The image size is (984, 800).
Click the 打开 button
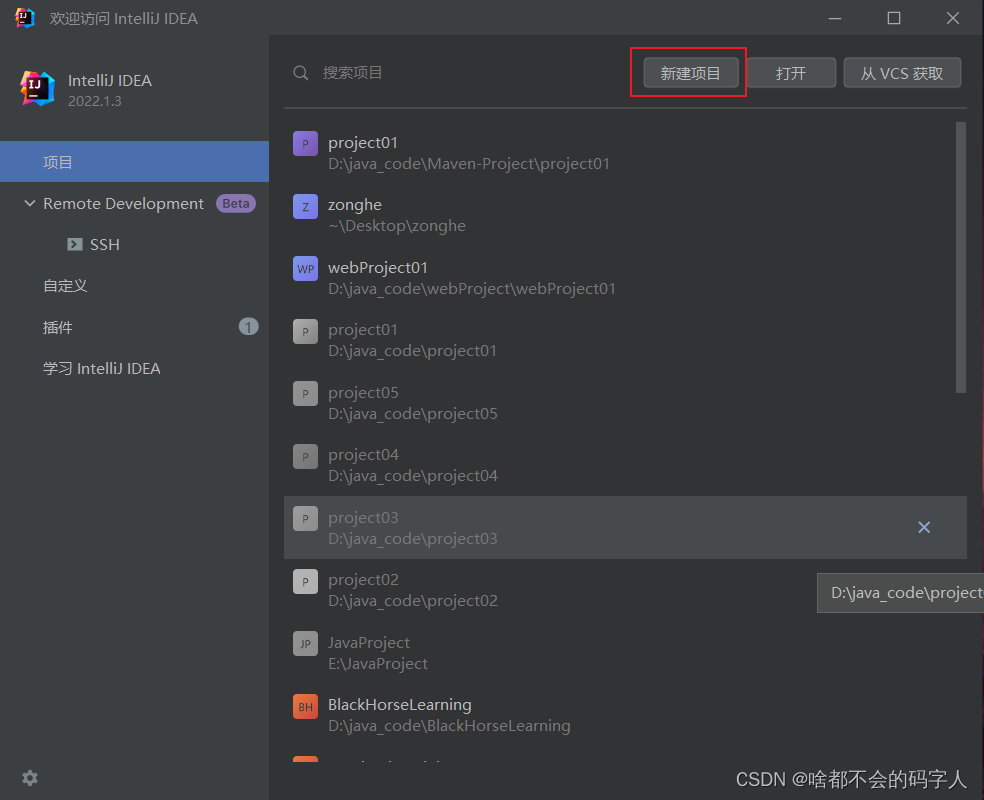[x=791, y=73]
